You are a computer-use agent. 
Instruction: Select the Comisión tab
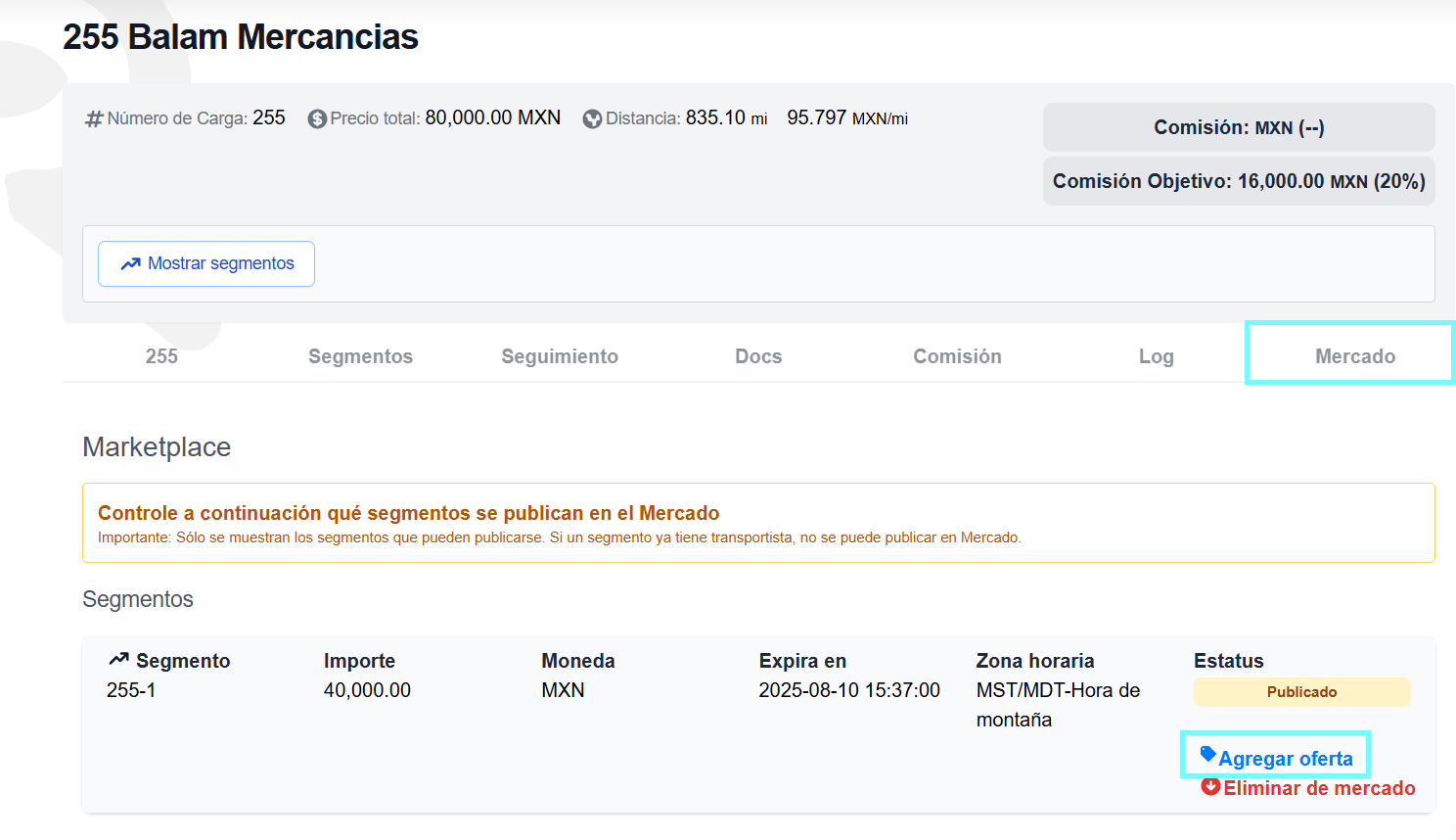tap(957, 356)
